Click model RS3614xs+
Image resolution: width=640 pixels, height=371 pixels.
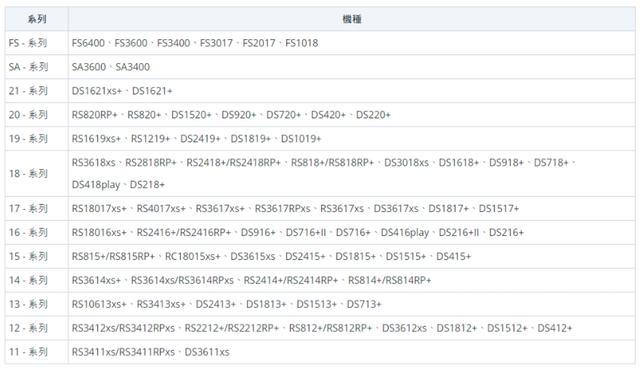96,280
